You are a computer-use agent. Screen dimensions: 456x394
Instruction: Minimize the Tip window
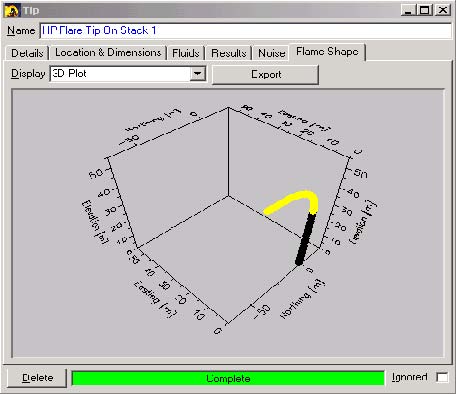pos(408,10)
